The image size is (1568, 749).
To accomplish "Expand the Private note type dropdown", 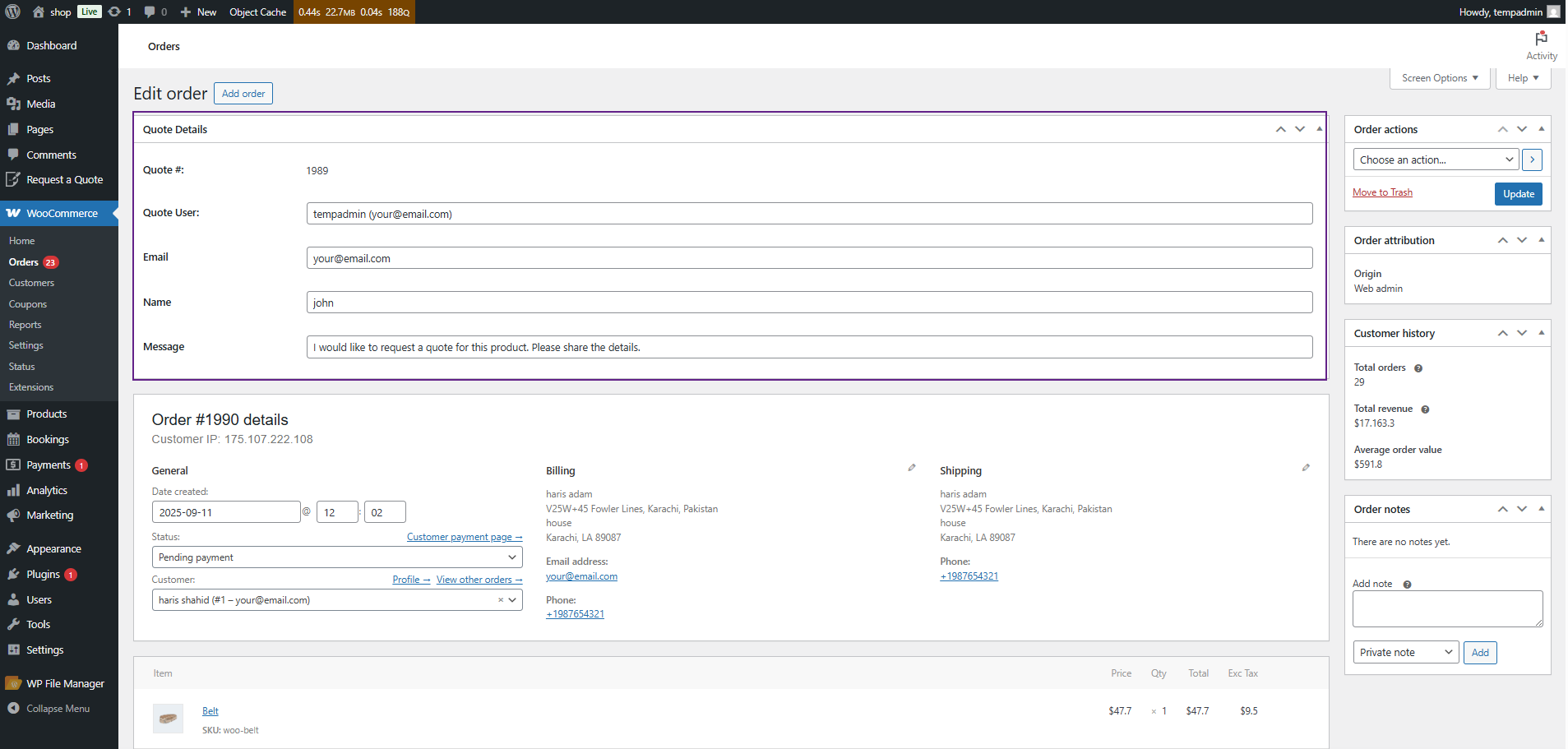I will click(1405, 653).
